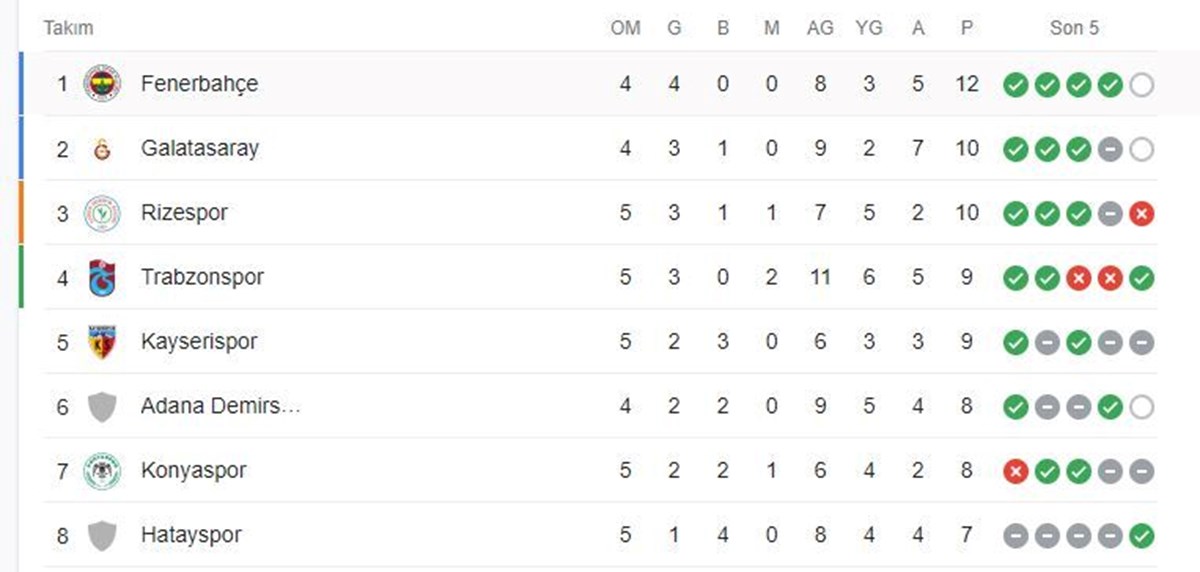
Task: Open the Trabzonspor team link
Action: pos(202,277)
